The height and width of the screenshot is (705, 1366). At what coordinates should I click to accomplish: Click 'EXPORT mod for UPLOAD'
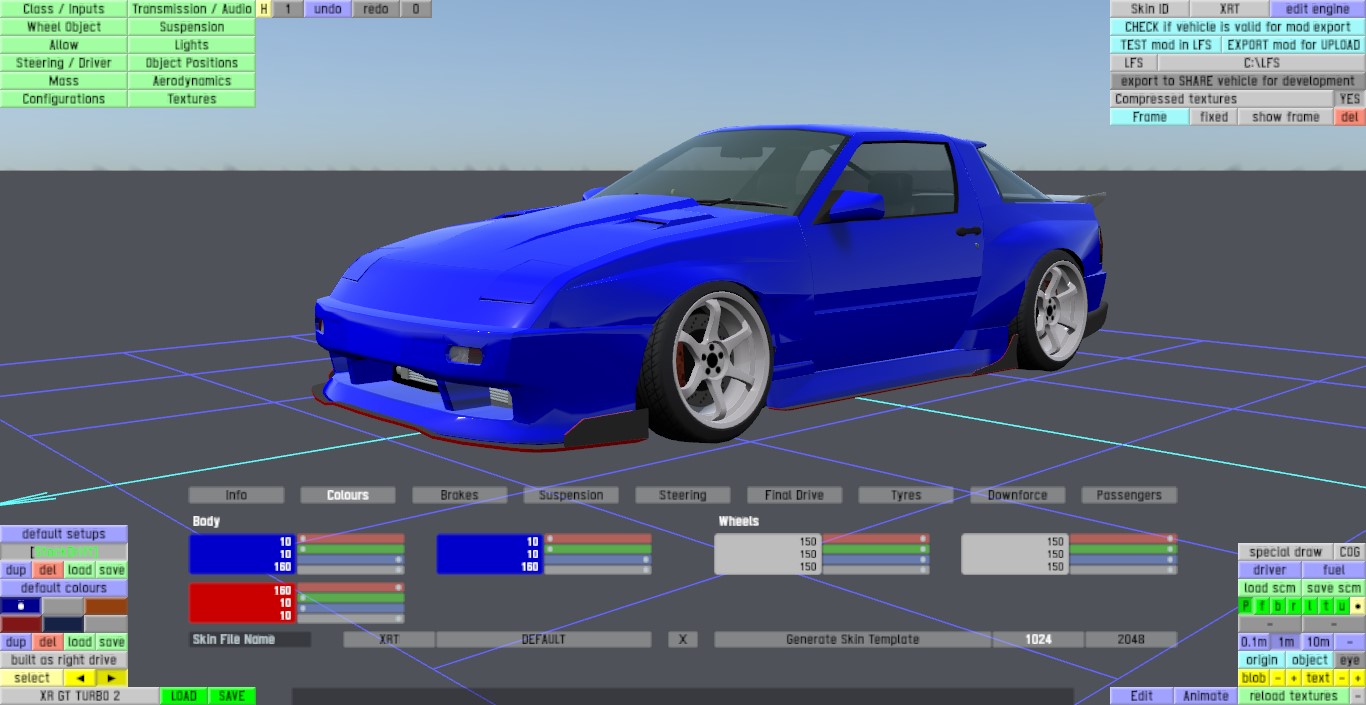1294,45
